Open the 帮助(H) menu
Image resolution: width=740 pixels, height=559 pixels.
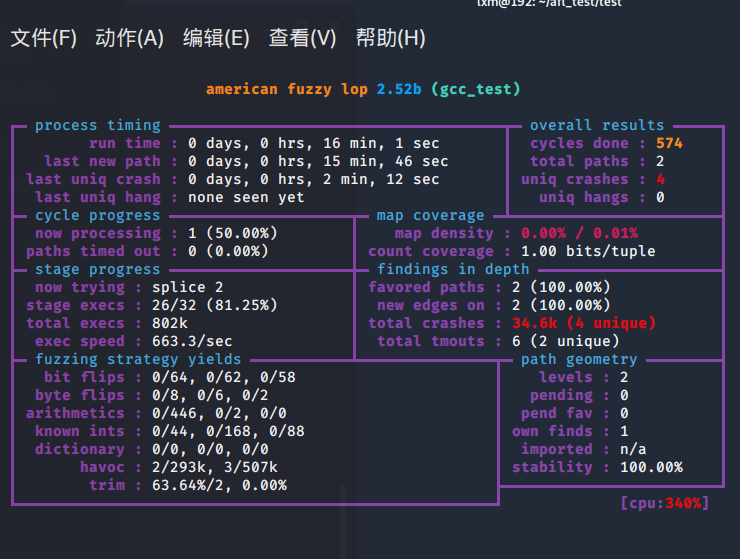(x=390, y=39)
